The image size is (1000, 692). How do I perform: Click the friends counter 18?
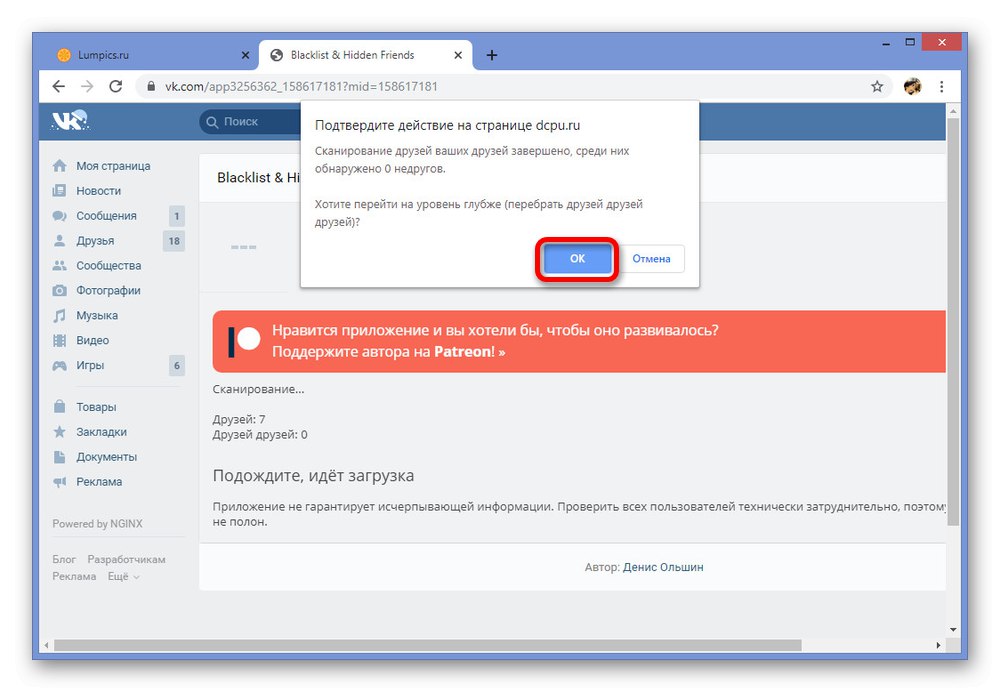click(x=174, y=240)
